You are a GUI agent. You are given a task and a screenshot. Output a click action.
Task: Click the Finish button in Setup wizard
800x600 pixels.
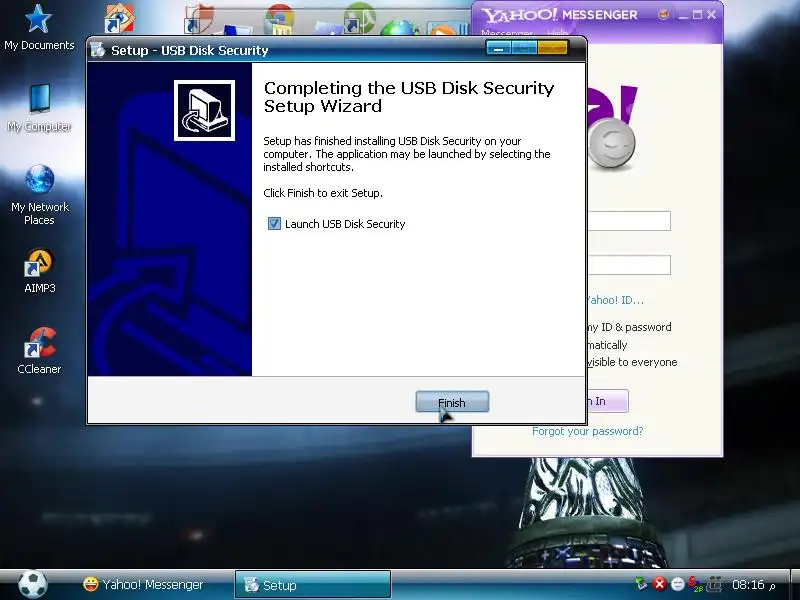click(452, 402)
